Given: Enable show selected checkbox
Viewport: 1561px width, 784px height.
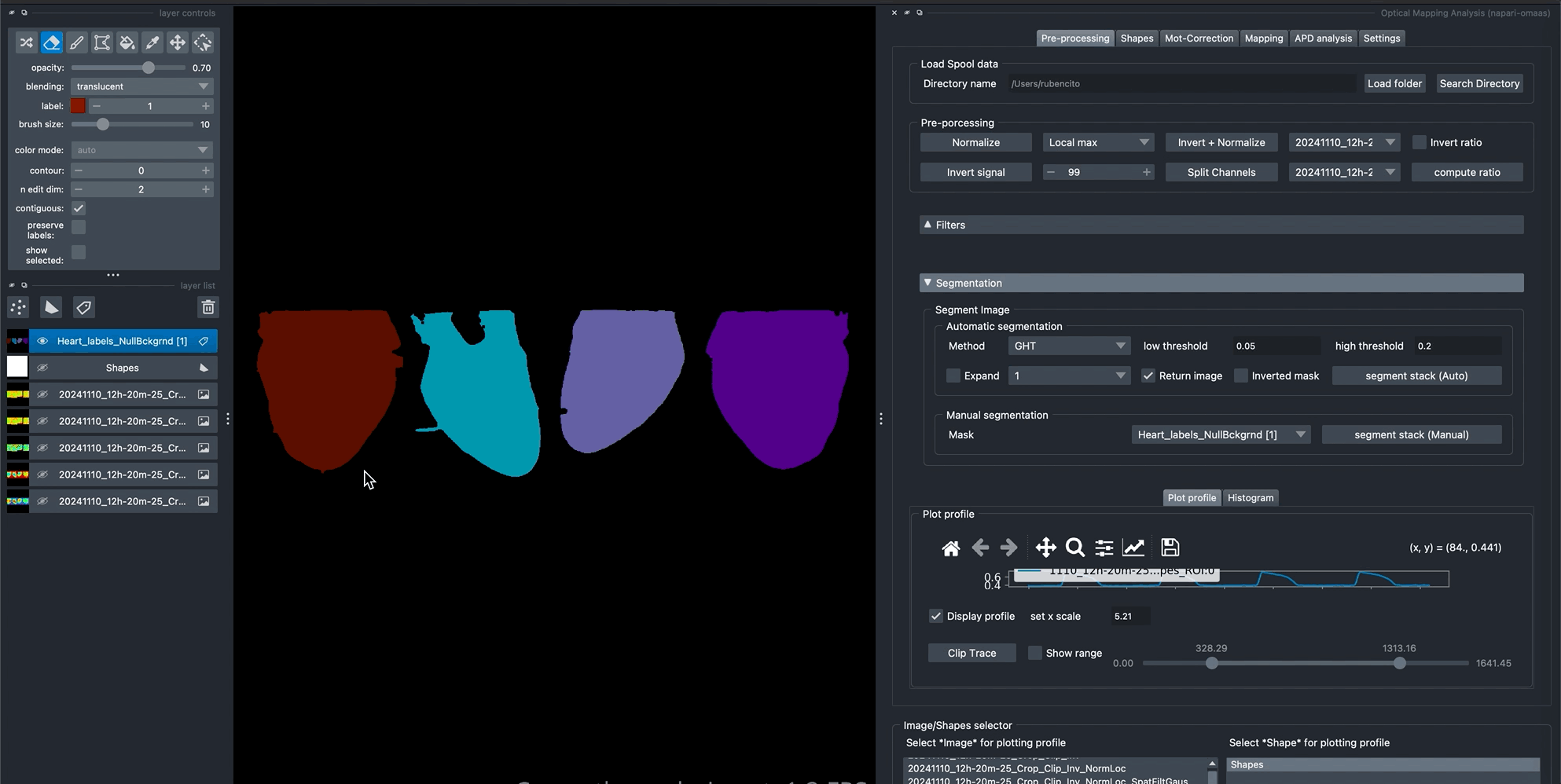Looking at the screenshot, I should [x=79, y=252].
